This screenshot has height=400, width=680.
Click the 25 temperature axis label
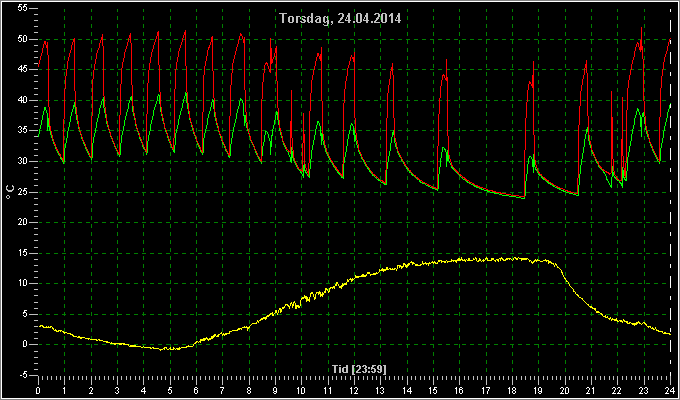point(23,192)
